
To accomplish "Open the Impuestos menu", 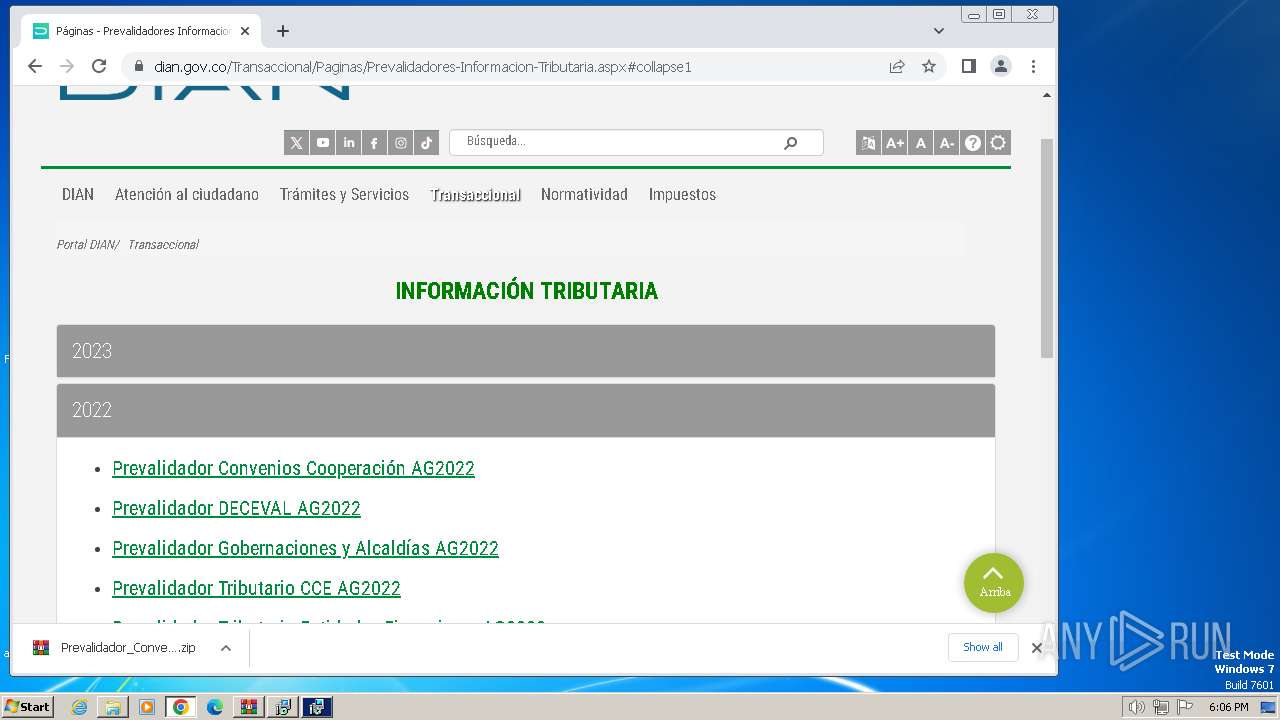I will (682, 194).
